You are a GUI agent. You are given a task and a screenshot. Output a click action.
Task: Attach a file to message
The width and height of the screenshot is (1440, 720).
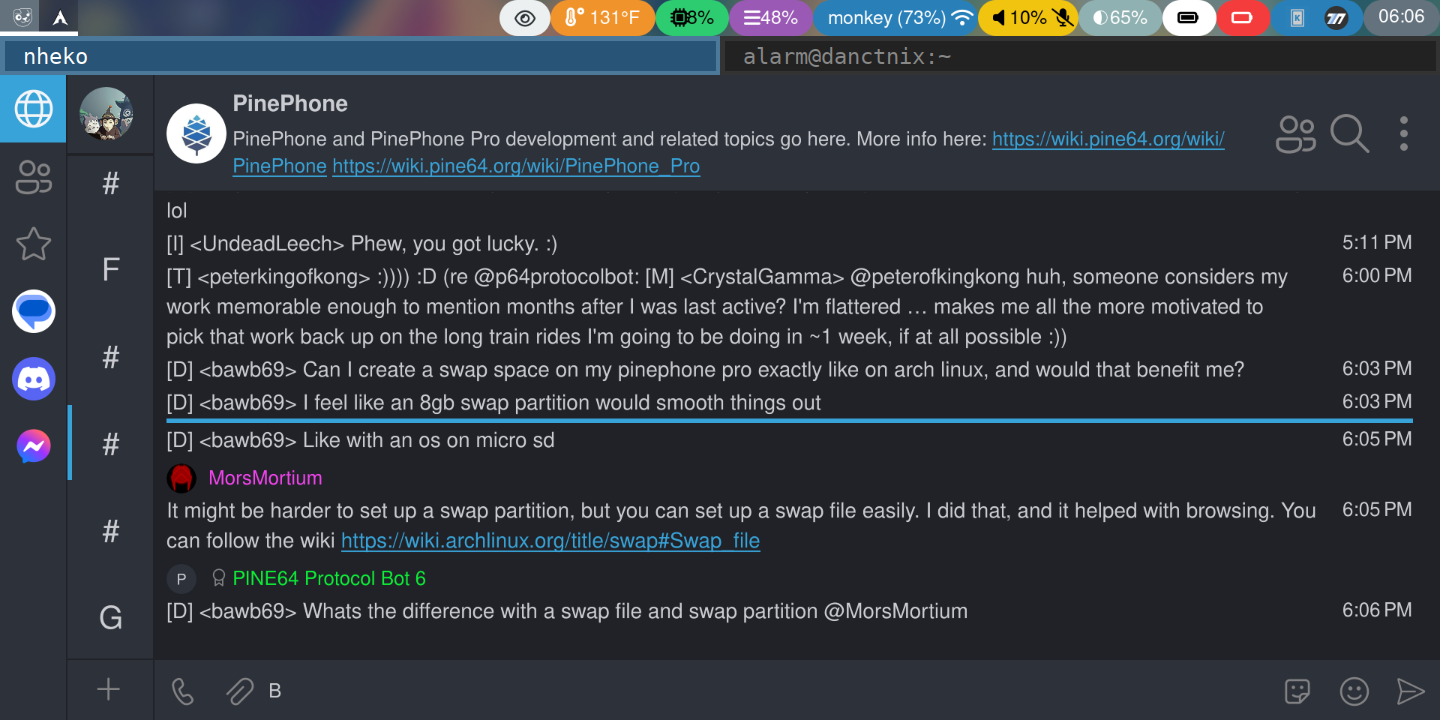(238, 690)
